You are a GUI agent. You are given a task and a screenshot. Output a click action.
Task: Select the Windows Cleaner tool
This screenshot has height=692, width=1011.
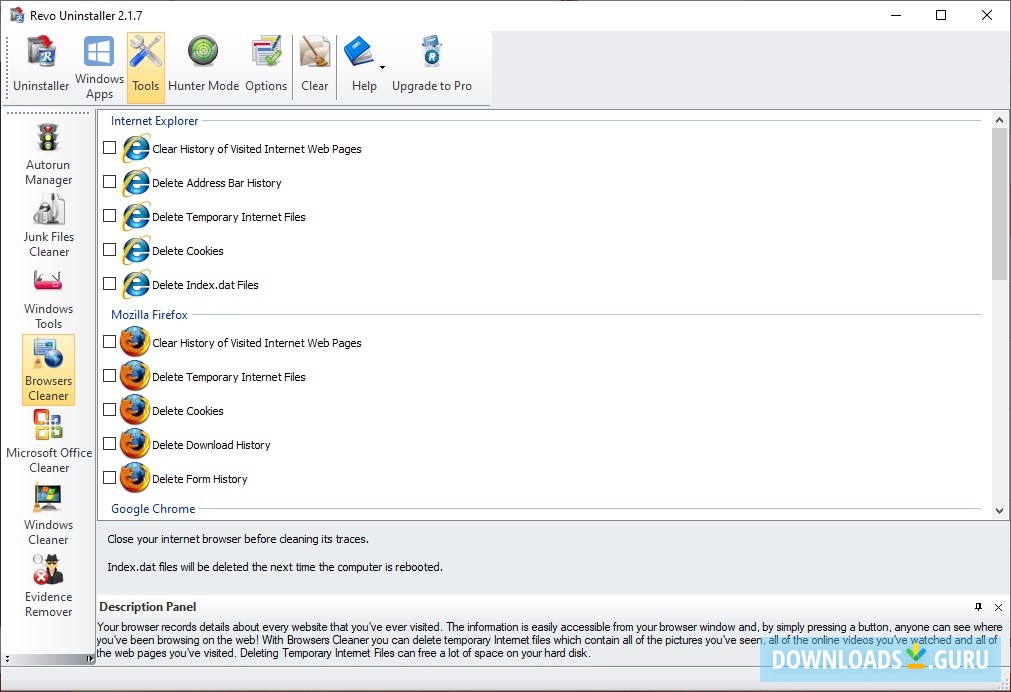point(47,510)
